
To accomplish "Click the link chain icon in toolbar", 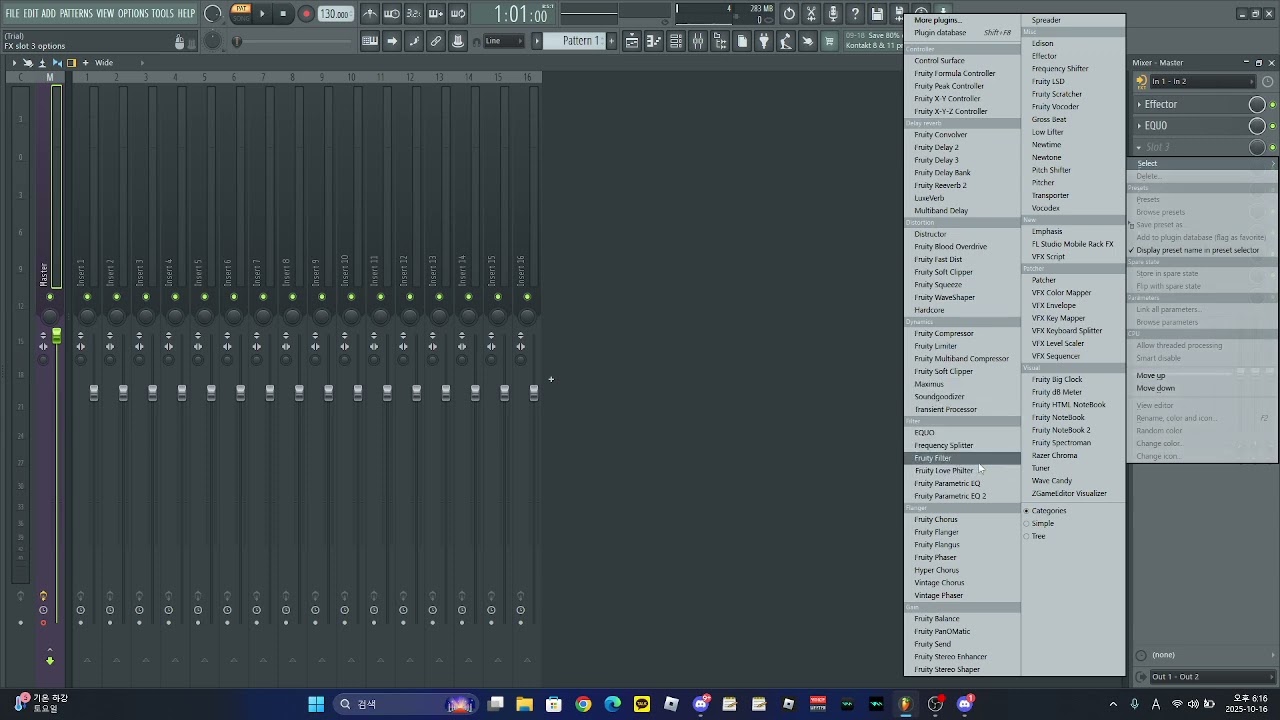I will pos(436,41).
